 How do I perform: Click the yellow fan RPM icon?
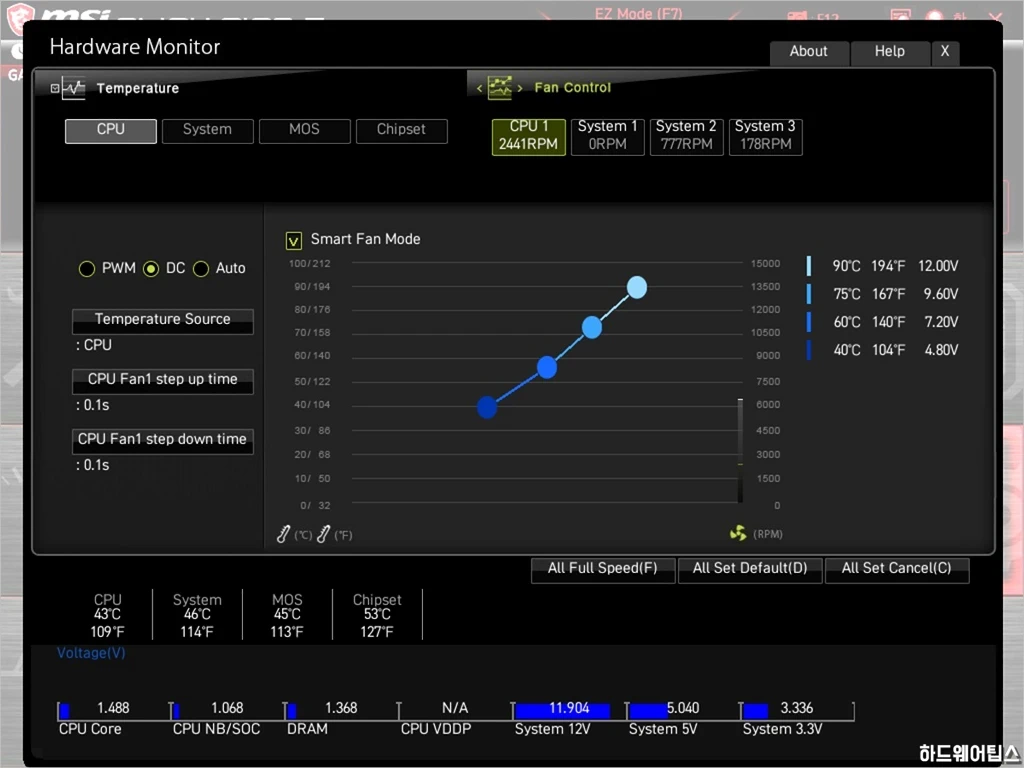(x=738, y=534)
